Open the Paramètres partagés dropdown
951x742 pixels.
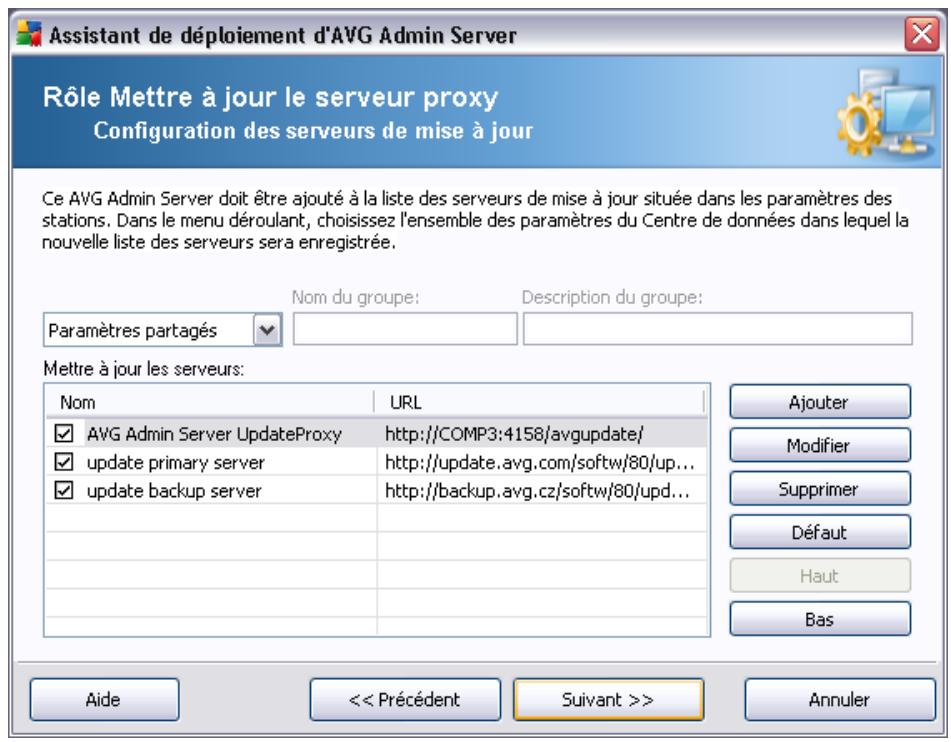(x=267, y=330)
